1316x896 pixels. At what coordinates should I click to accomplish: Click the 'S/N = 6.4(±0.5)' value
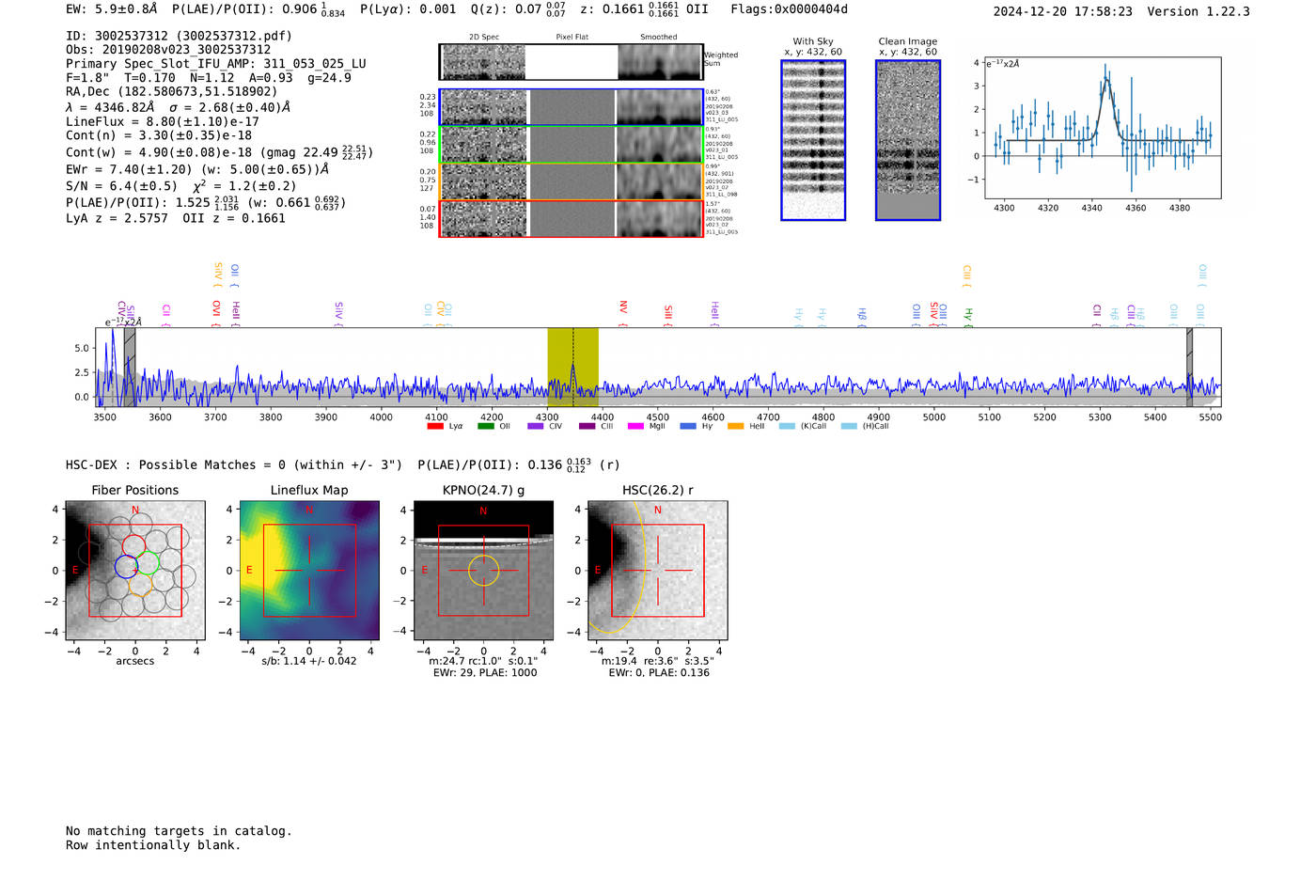[121, 186]
